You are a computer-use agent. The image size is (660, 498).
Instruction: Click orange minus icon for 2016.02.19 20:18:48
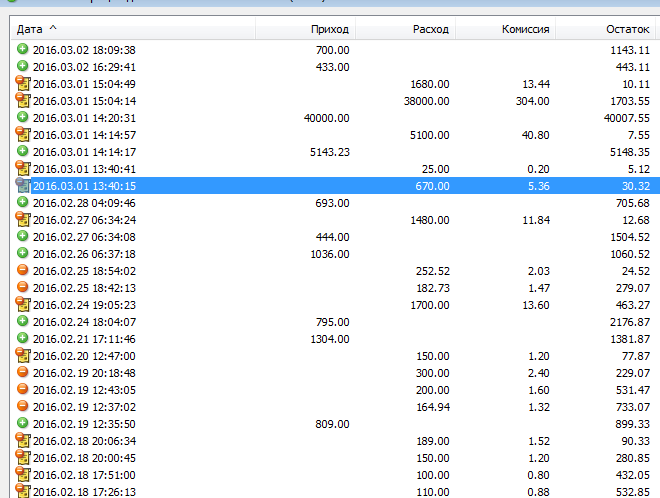tap(23, 372)
